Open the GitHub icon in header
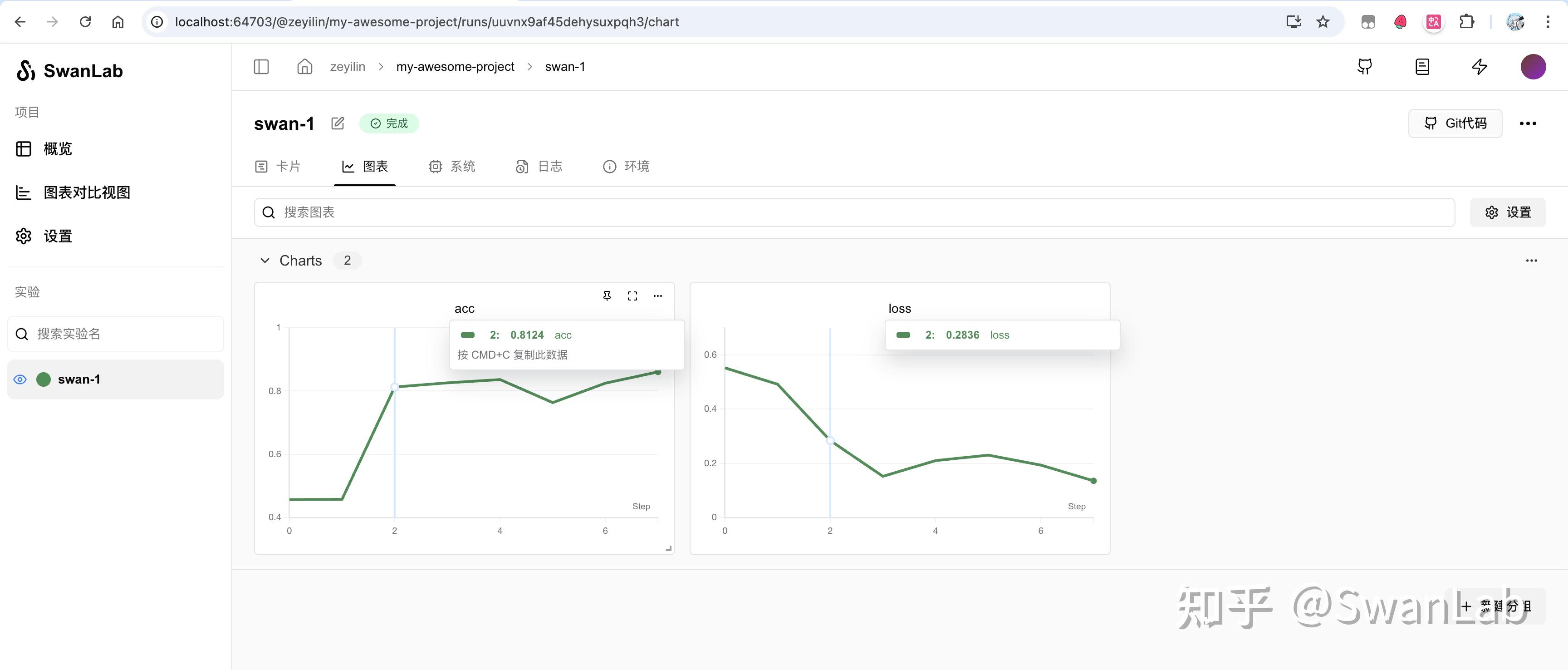The width and height of the screenshot is (1568, 670). [1365, 66]
